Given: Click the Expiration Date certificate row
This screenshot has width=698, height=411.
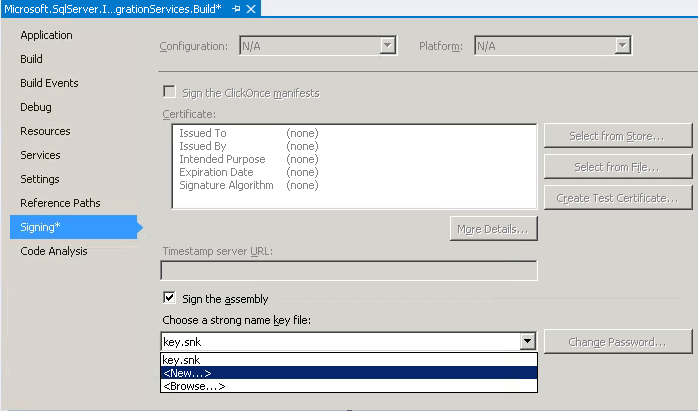Looking at the screenshot, I should (x=249, y=172).
